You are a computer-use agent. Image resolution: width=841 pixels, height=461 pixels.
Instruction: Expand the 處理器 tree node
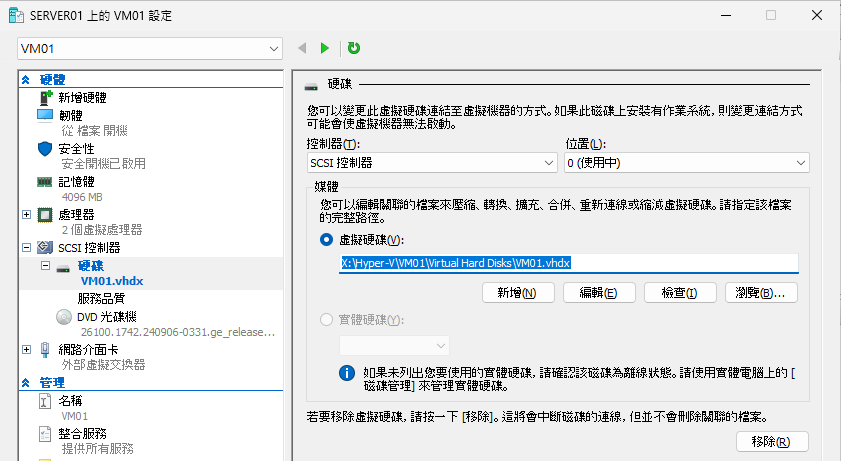(26, 214)
